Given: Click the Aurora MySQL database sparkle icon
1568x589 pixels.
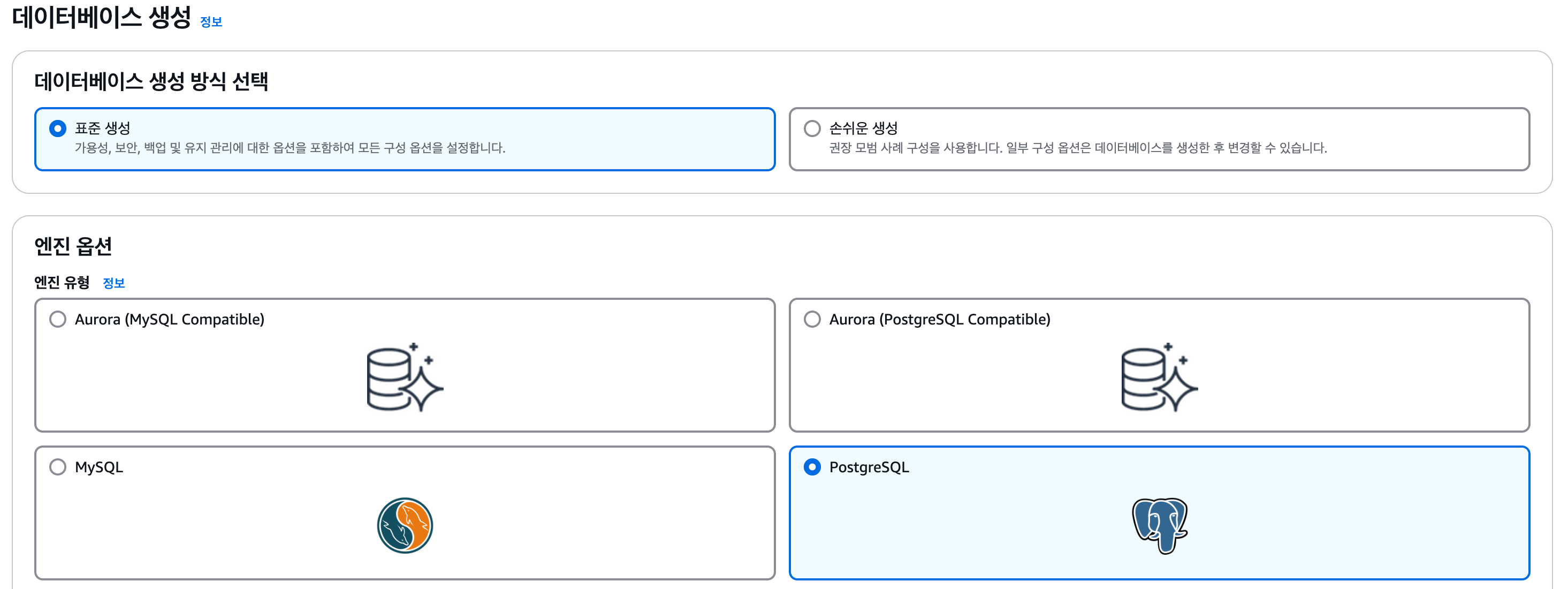Looking at the screenshot, I should [404, 377].
